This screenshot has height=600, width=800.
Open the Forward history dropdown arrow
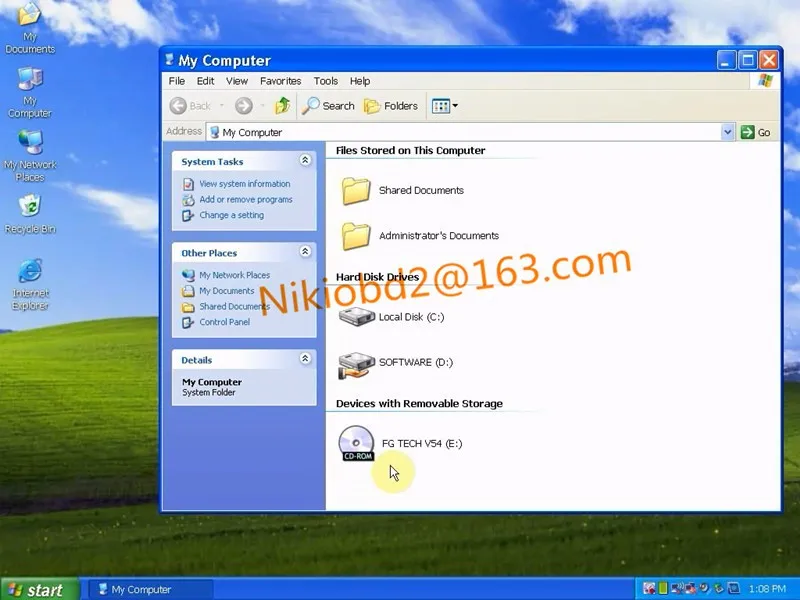[262, 106]
